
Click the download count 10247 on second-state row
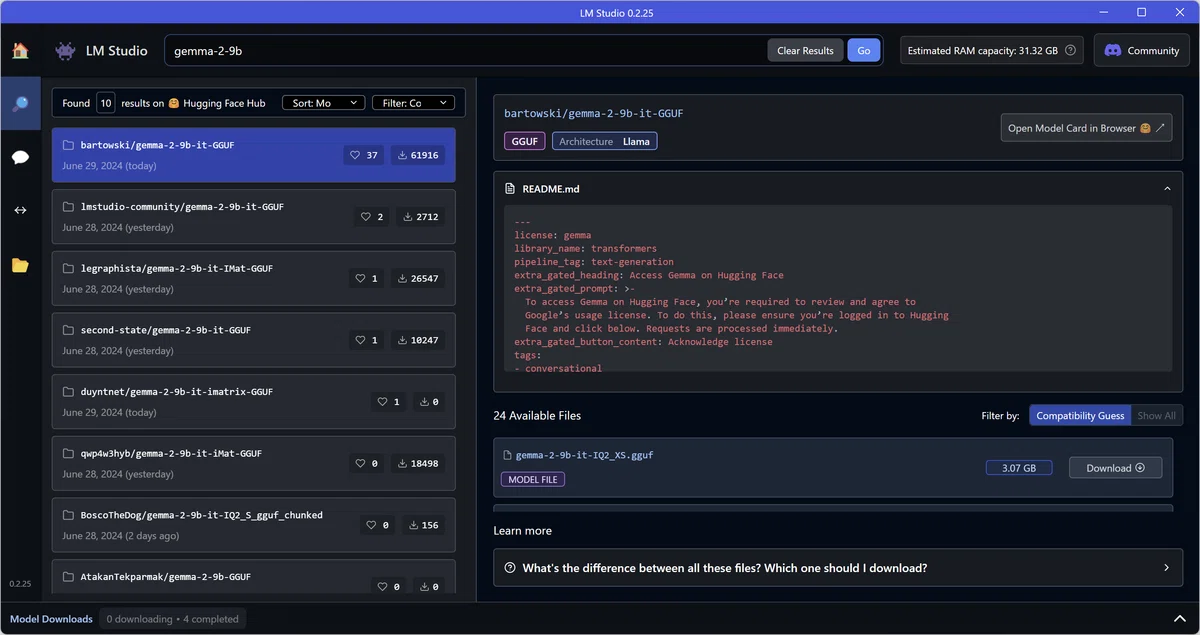point(420,340)
